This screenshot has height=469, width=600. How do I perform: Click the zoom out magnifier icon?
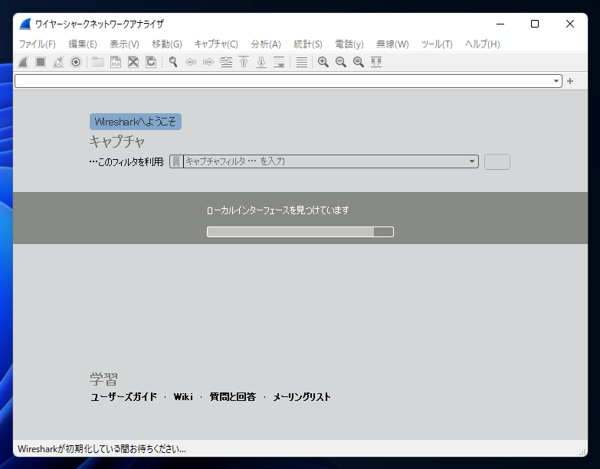[341, 62]
